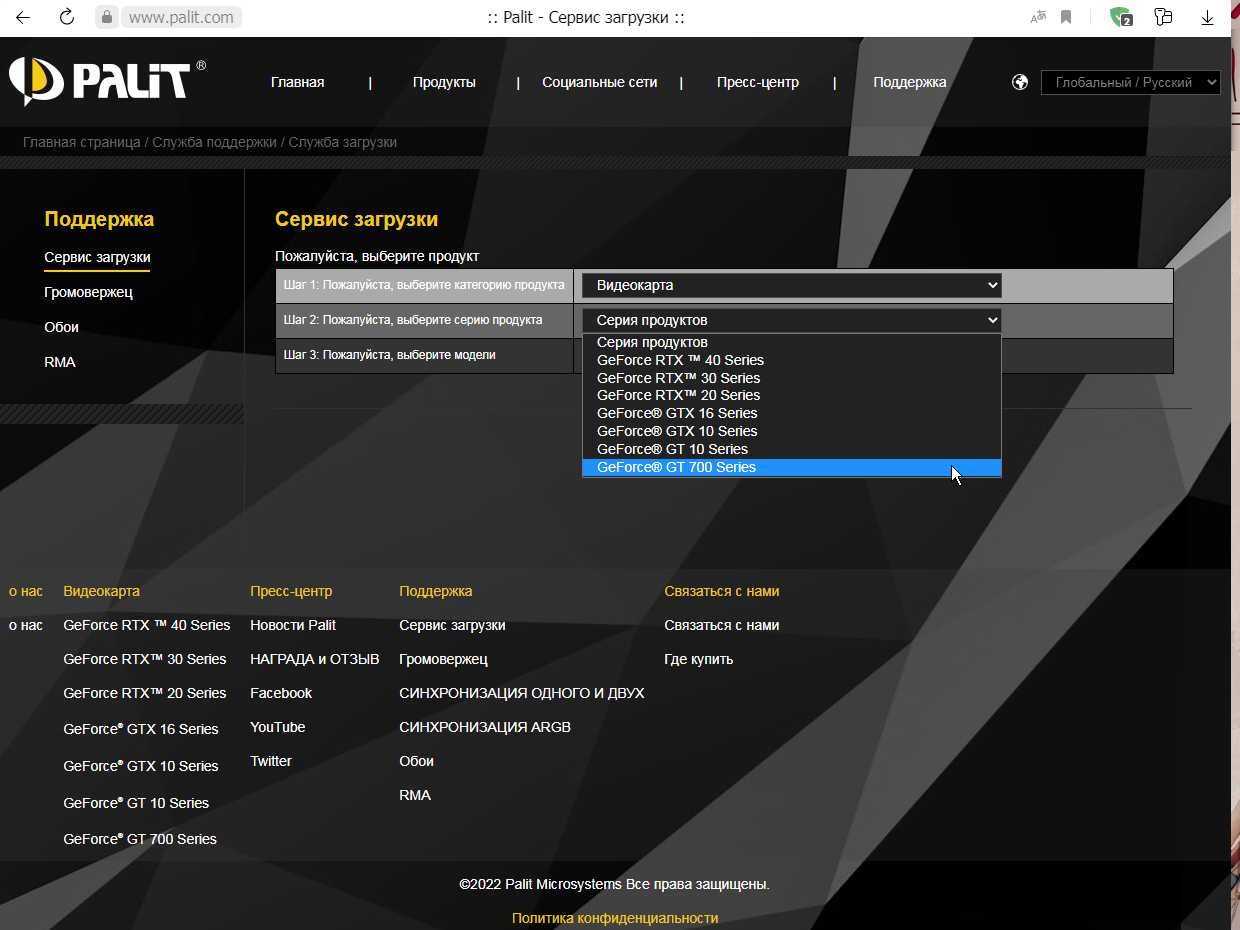Click the Служба загрузки breadcrumb
Screen dimensions: 1240x930
343,142
